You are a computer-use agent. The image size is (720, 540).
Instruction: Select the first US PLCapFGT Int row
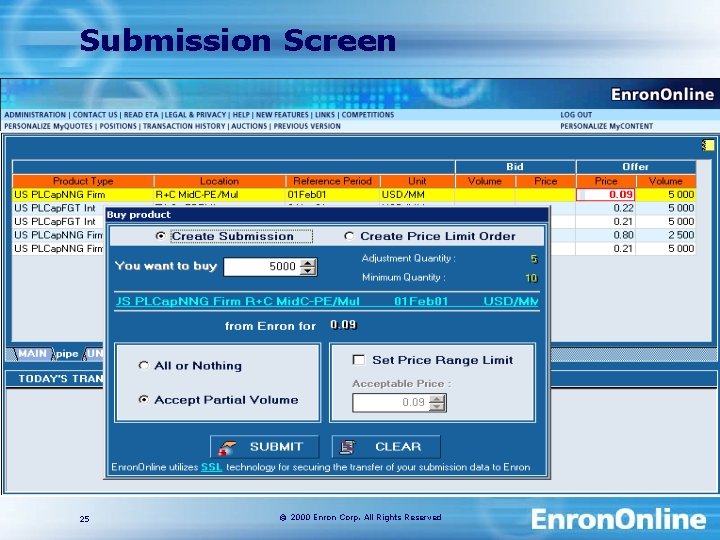pyautogui.click(x=59, y=208)
